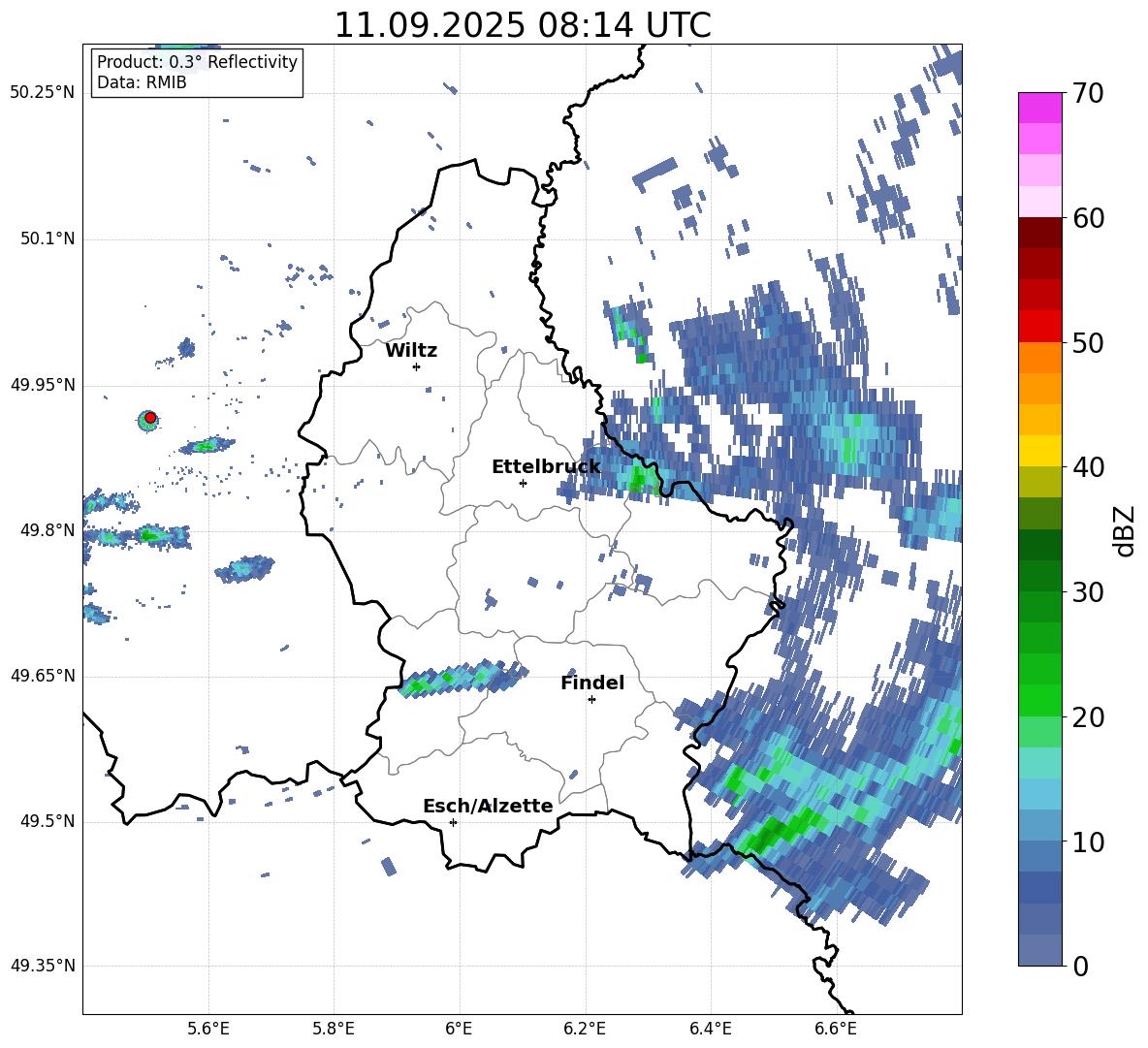Image resolution: width=1148 pixels, height=1048 pixels.
Task: Click the 30 tick on the colorbar
Action: tap(1088, 591)
